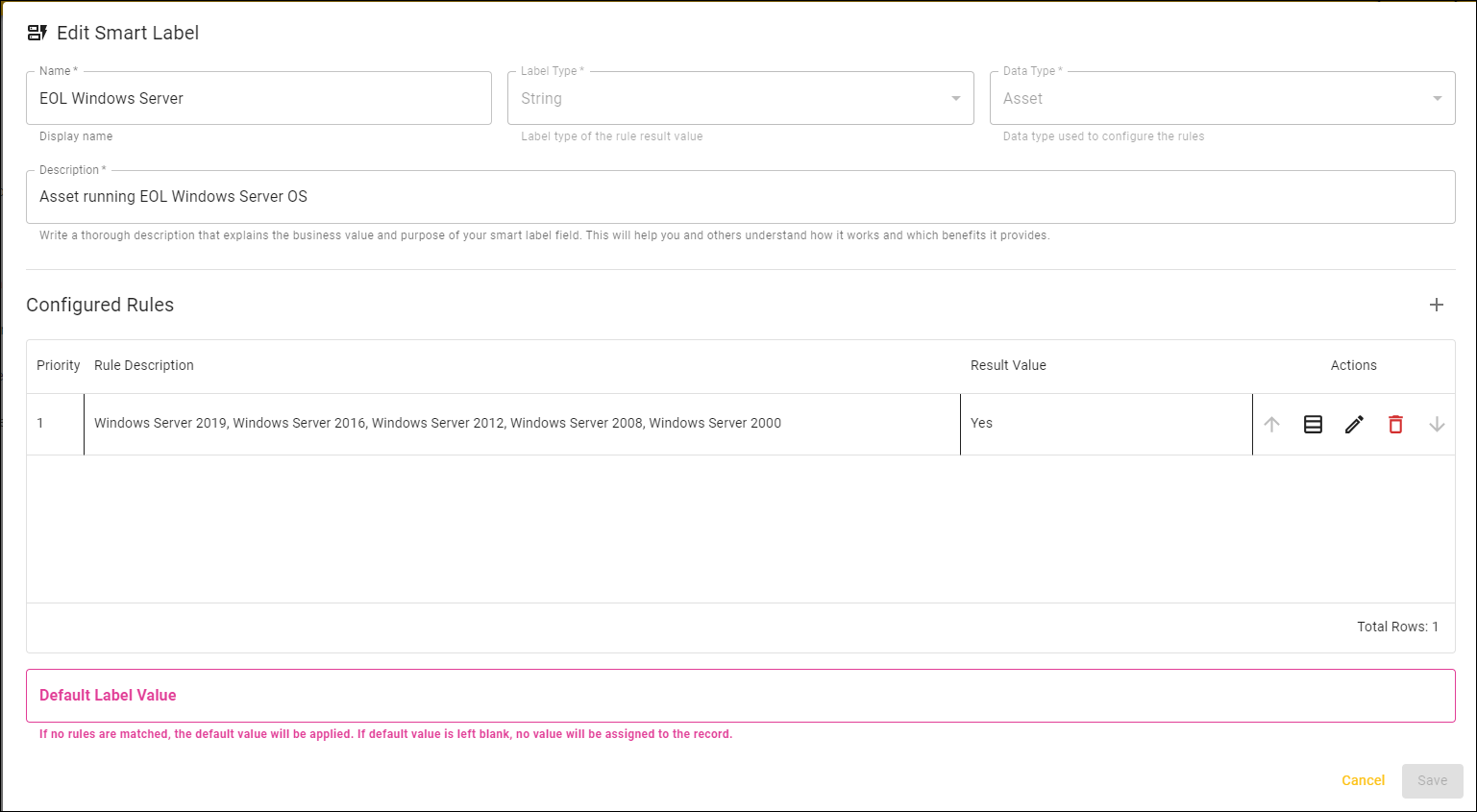Click the Description input field
Image resolution: width=1477 pixels, height=812 pixels.
[x=740, y=197]
